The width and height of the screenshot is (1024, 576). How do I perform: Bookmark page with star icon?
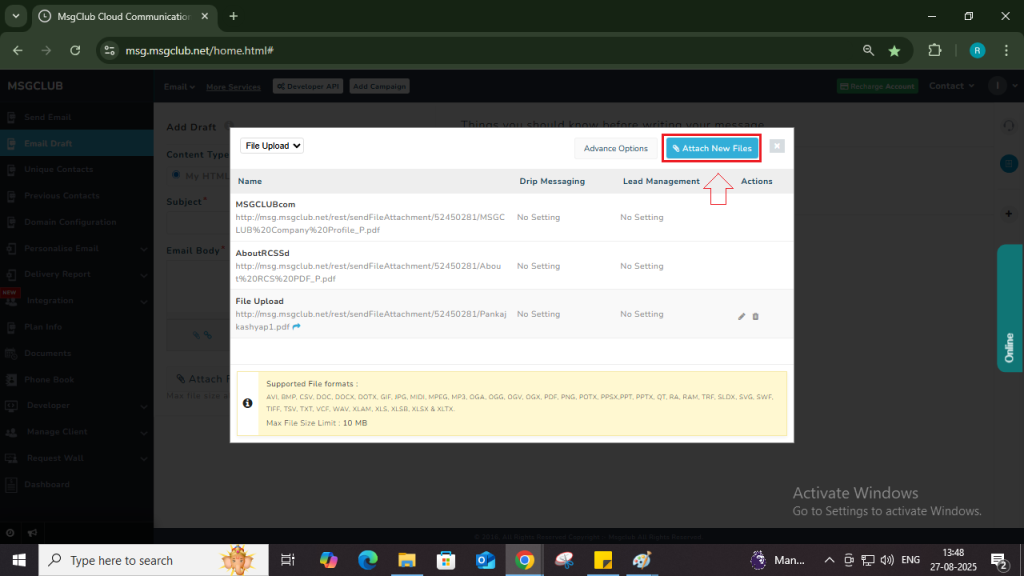[894, 50]
